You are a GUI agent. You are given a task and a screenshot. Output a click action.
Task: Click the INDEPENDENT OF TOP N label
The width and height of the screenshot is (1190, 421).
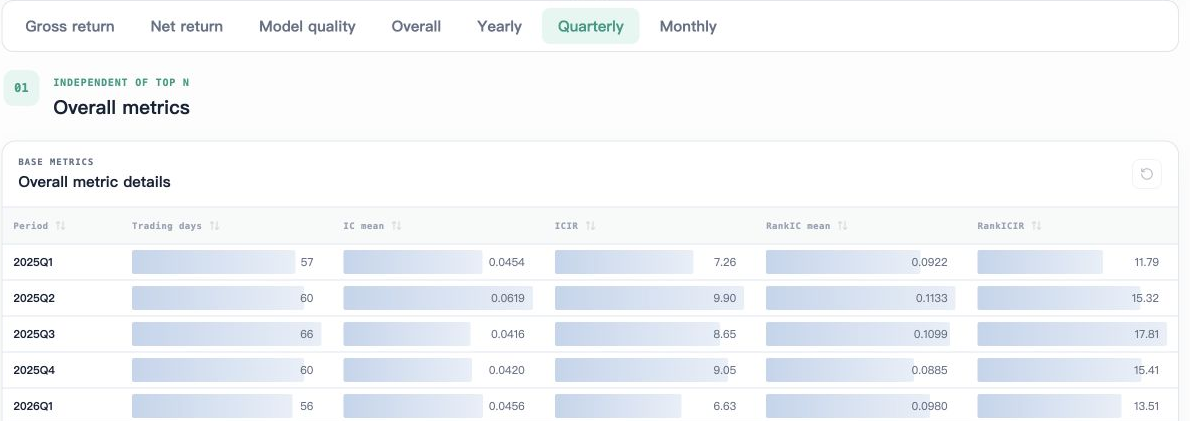121,83
